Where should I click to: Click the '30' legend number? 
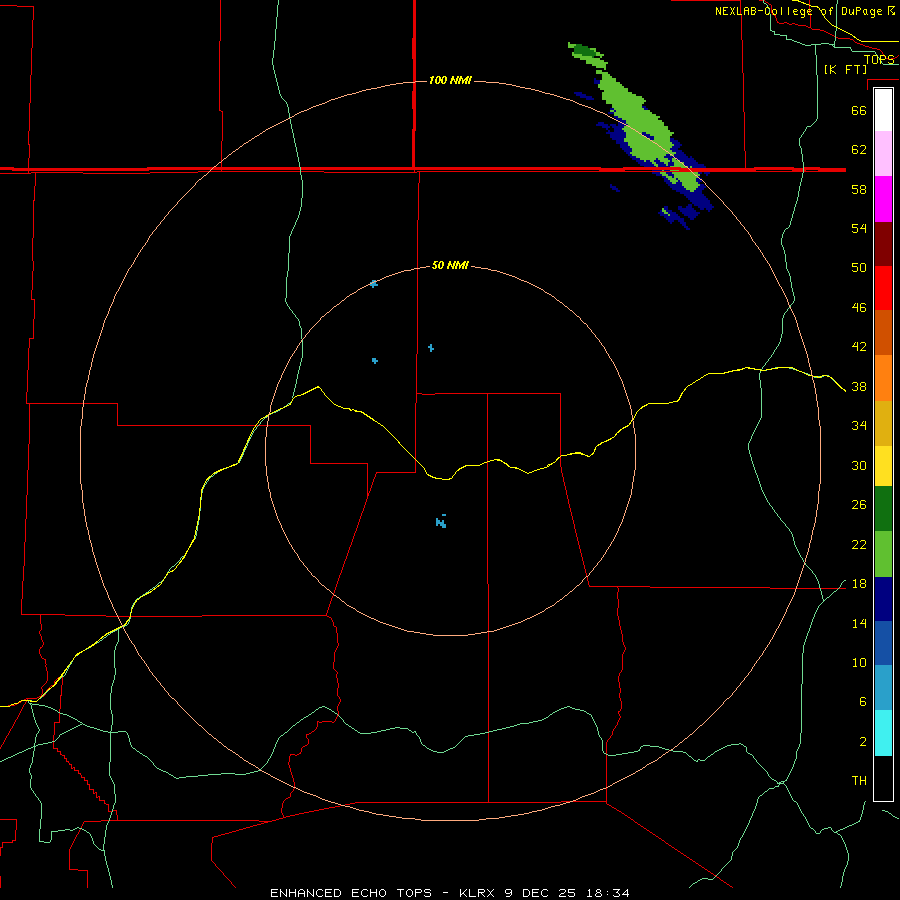(x=859, y=465)
